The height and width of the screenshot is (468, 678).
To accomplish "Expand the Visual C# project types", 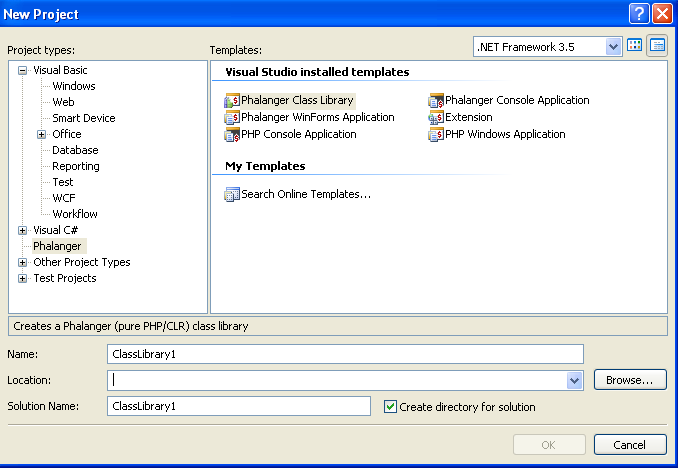I will tap(23, 230).
